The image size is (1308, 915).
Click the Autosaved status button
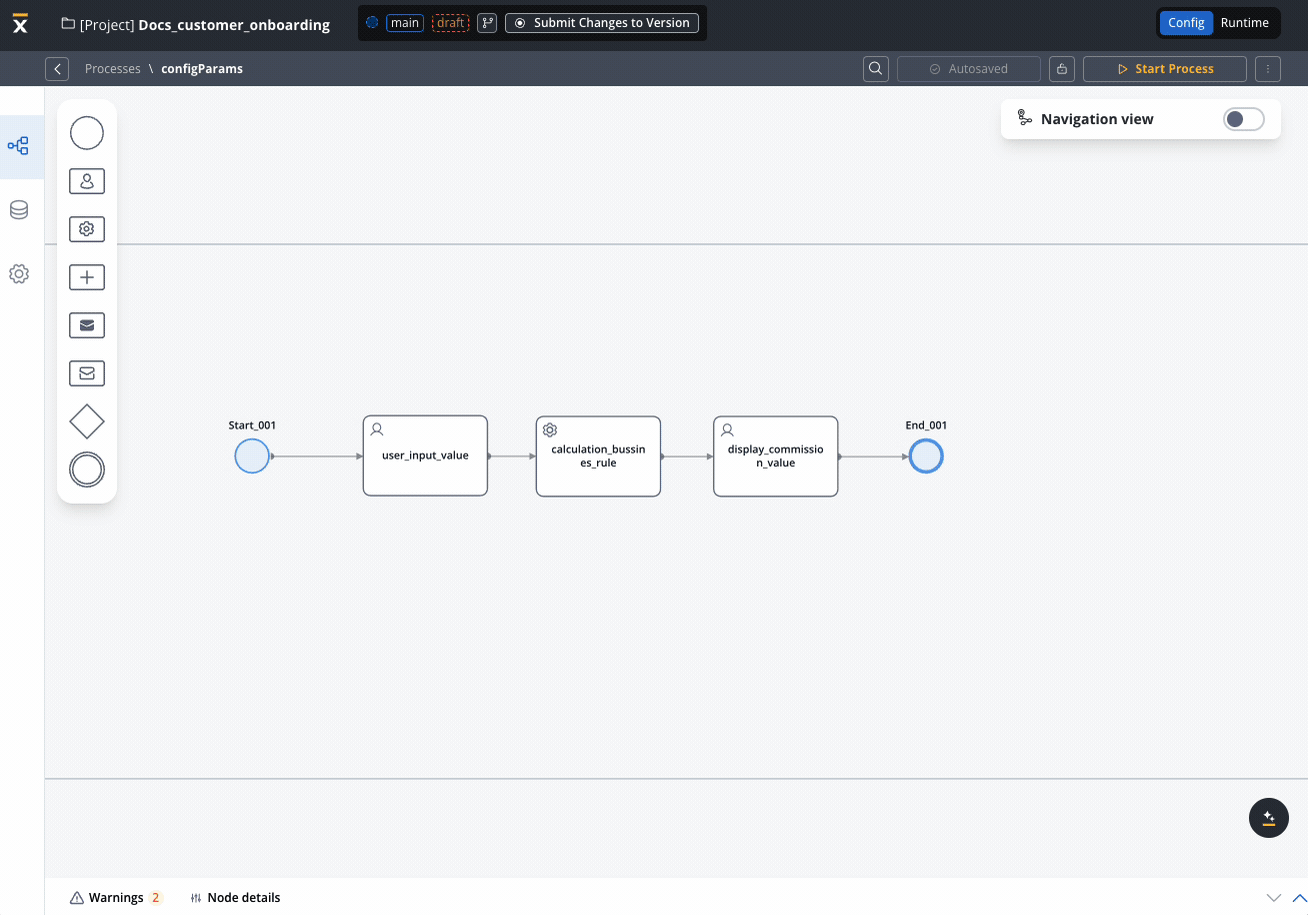click(x=969, y=69)
